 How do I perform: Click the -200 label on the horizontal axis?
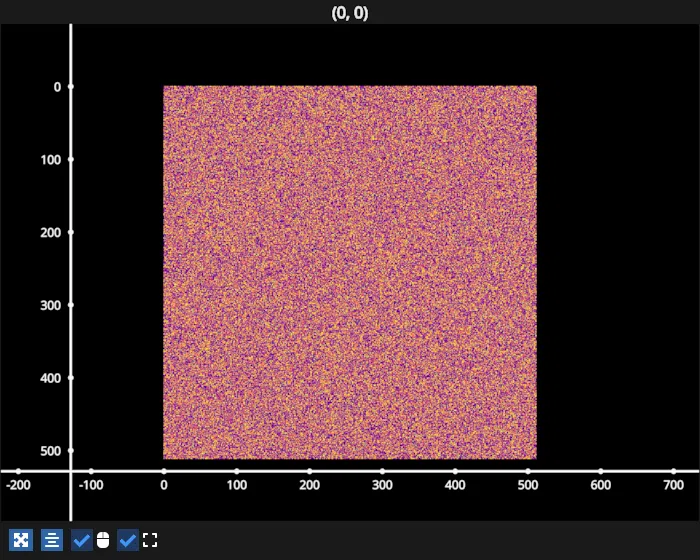point(18,485)
